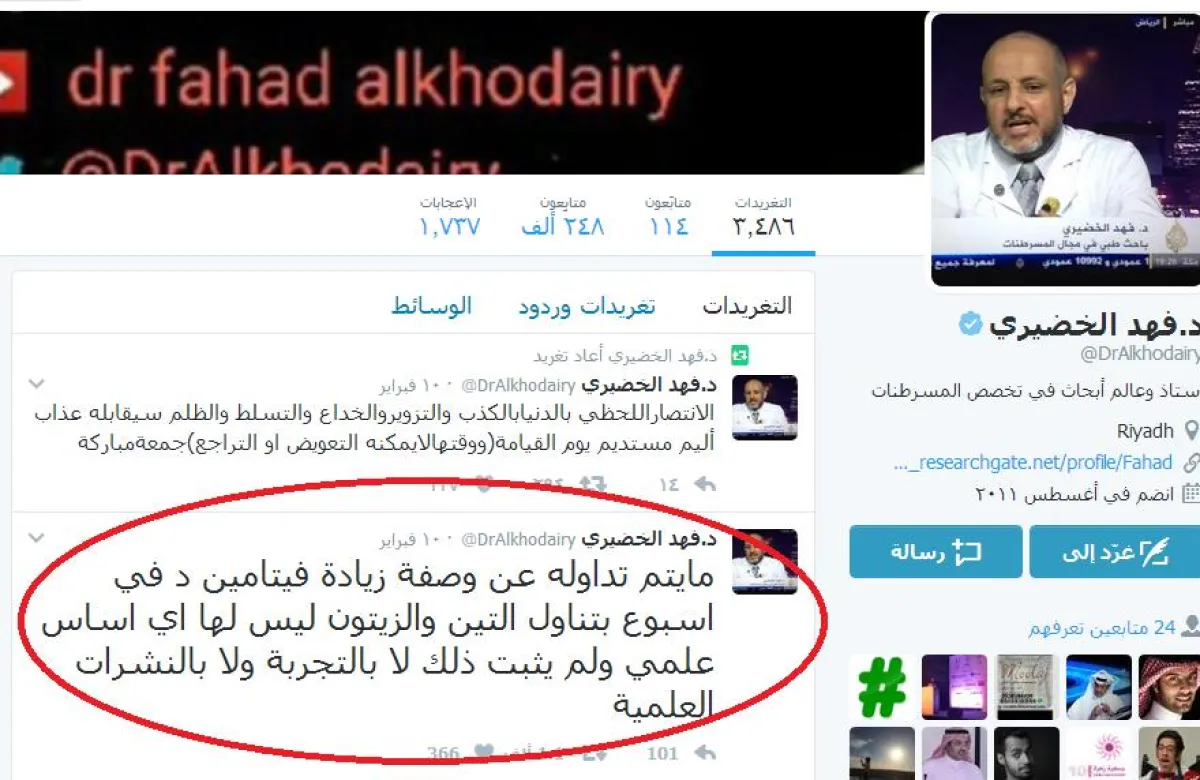Click the retweet icon on the first tweet

click(x=592, y=484)
